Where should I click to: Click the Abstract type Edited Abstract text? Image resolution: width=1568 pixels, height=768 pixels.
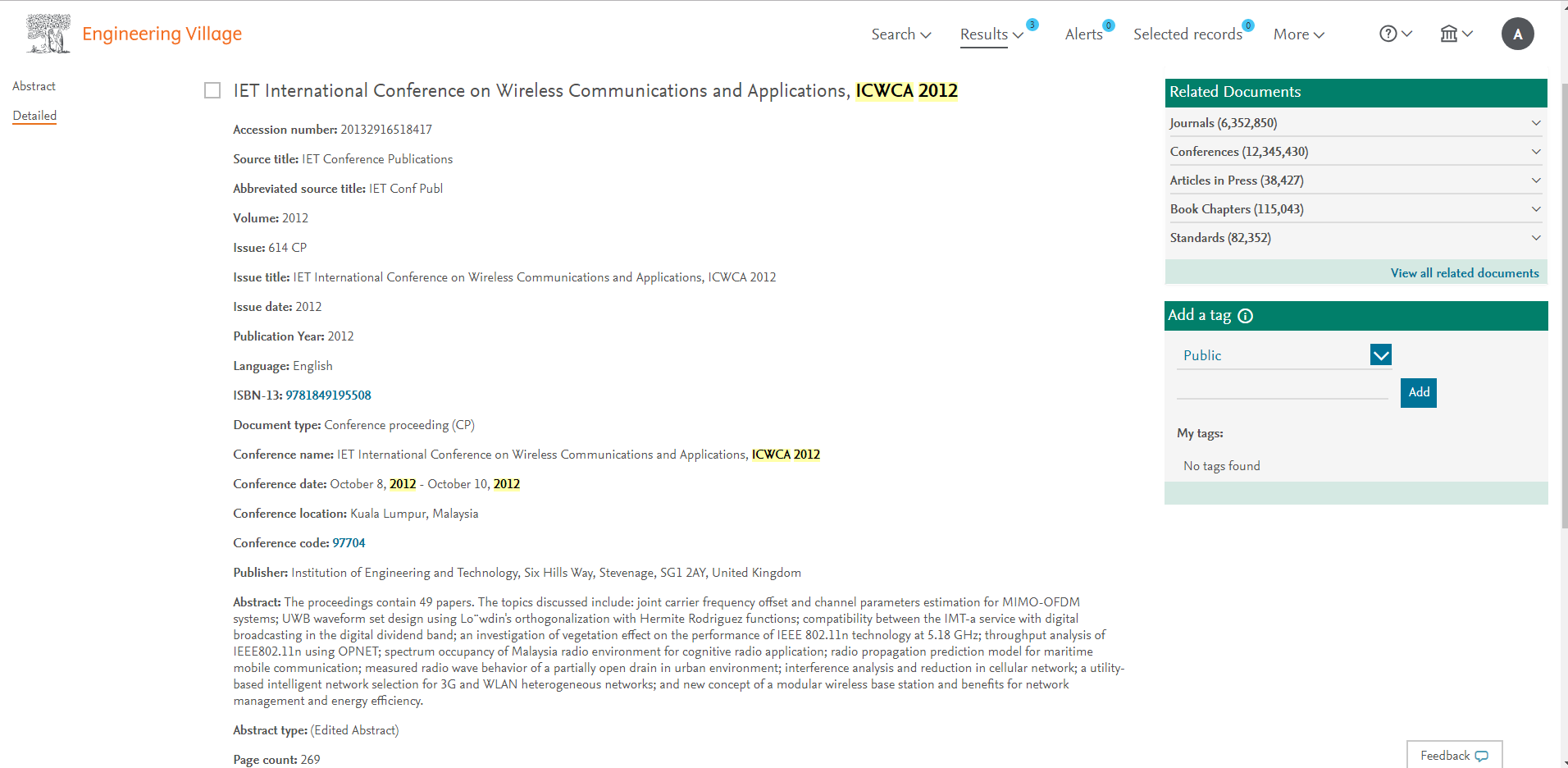[x=316, y=730]
